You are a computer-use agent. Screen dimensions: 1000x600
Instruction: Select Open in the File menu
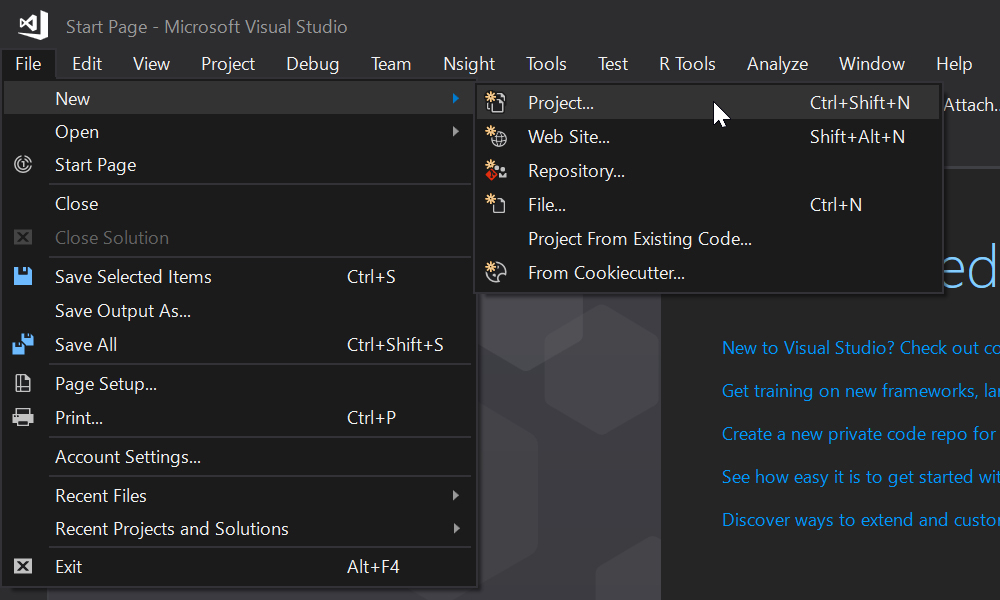pyautogui.click(x=237, y=131)
